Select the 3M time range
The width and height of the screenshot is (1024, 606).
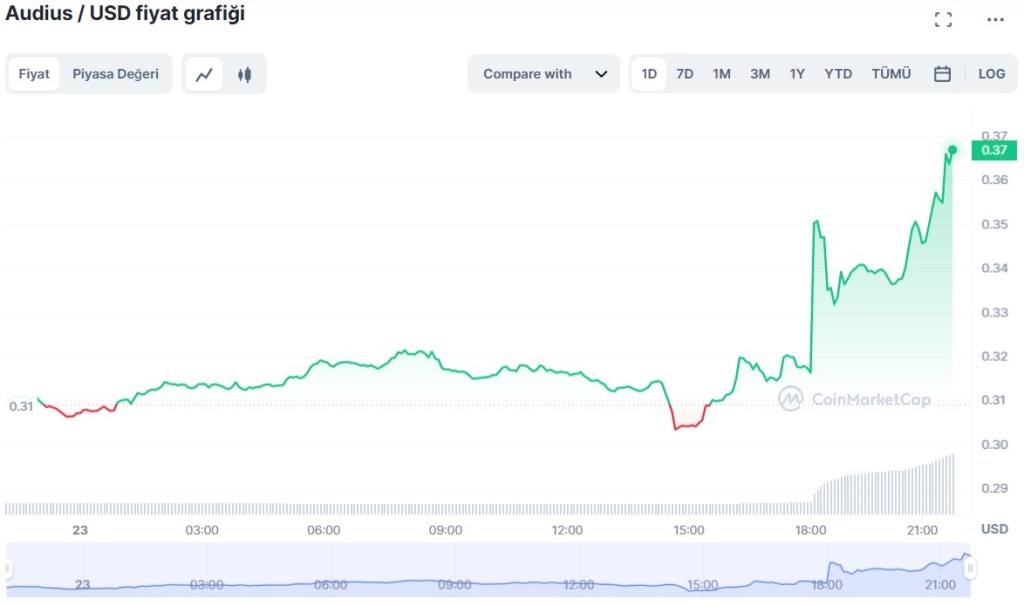point(760,74)
